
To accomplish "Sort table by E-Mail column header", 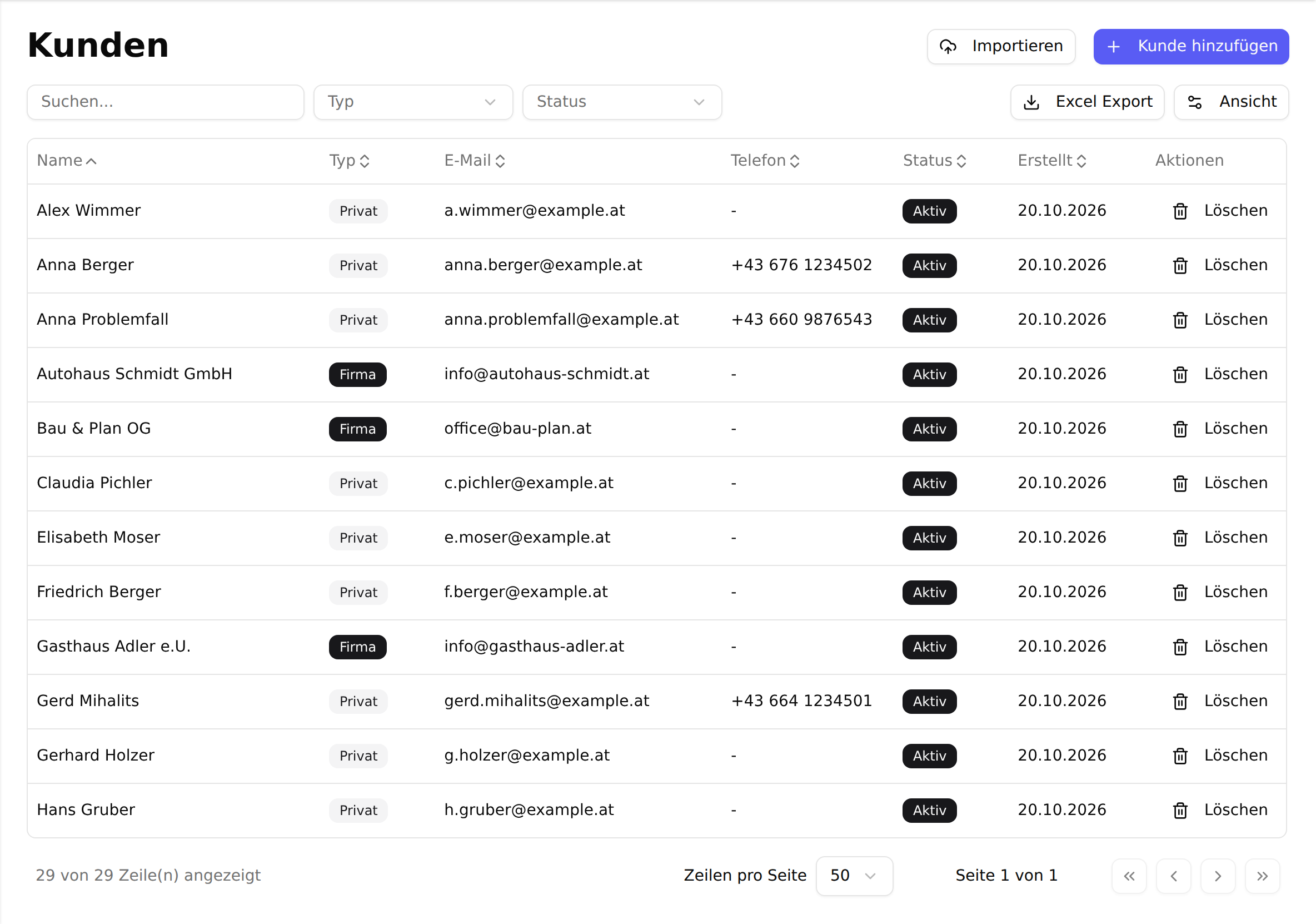I will coord(475,161).
